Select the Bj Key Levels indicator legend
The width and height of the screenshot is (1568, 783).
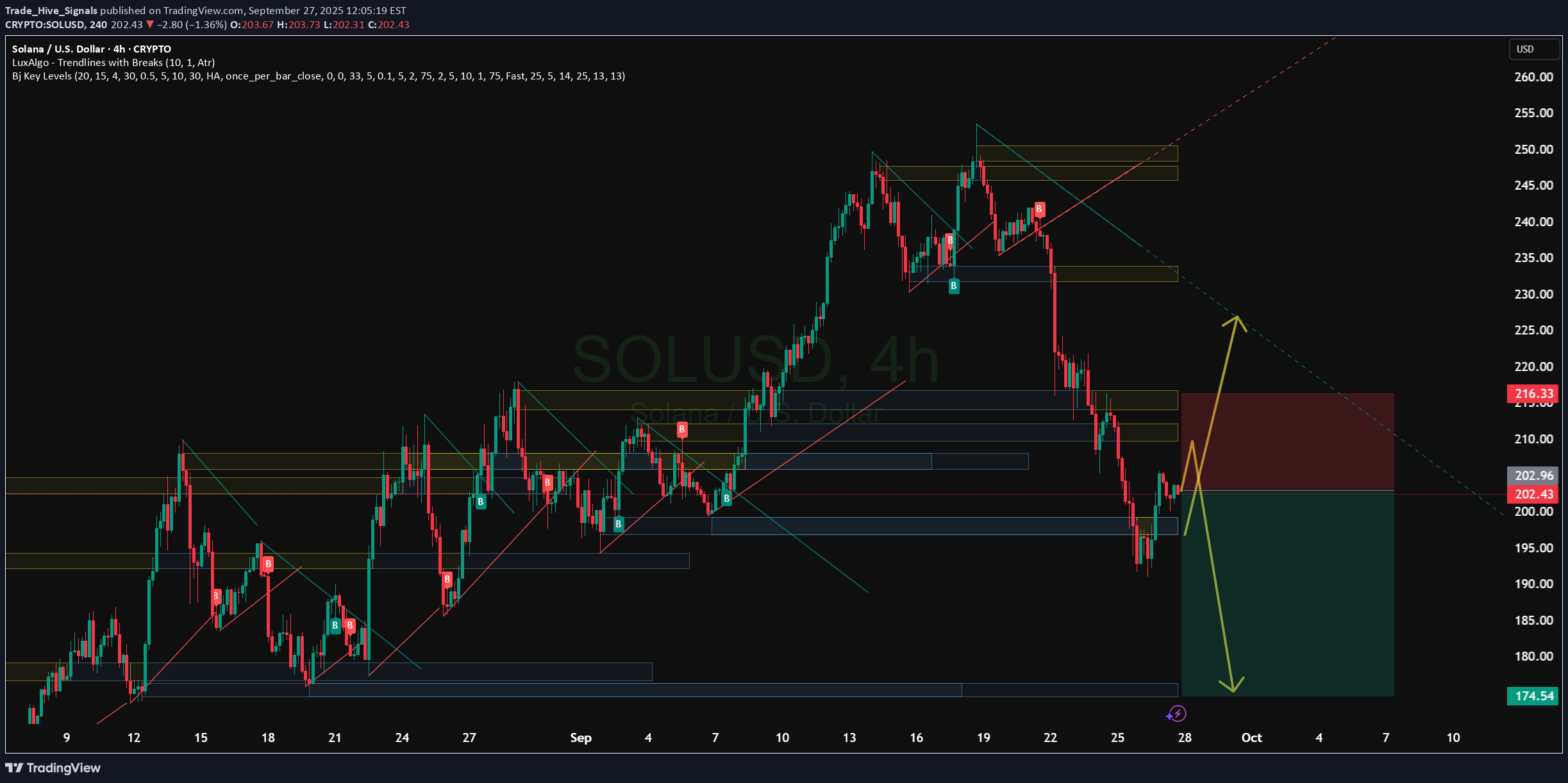click(319, 76)
